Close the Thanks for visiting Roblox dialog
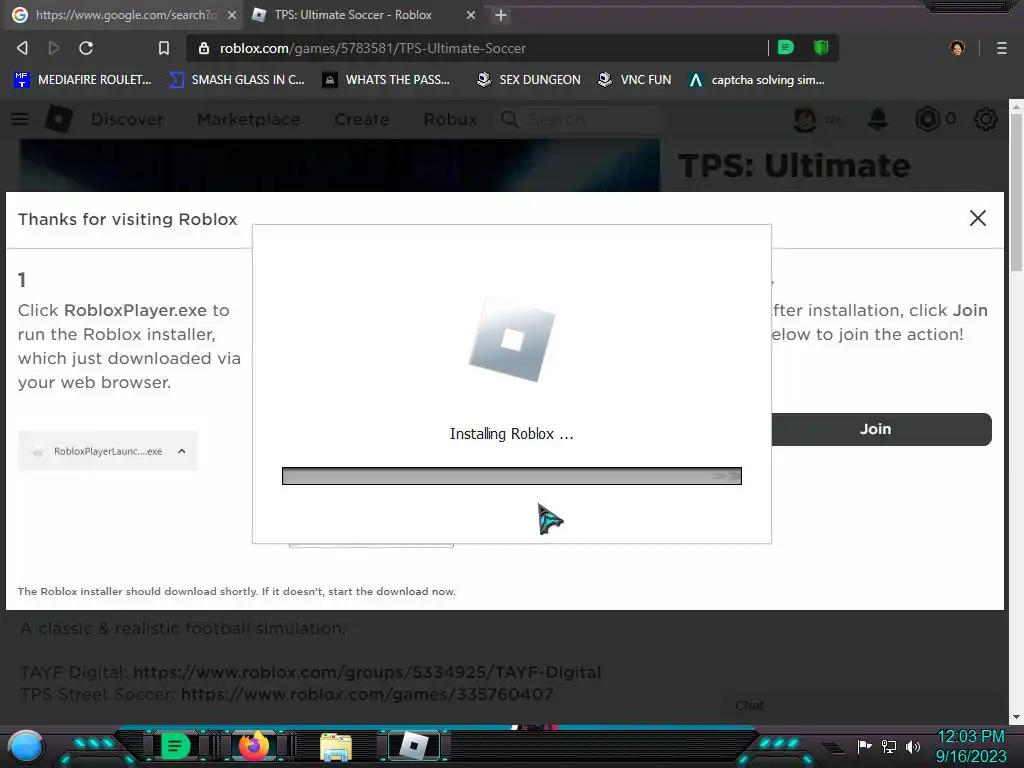The height and width of the screenshot is (768, 1024). pyautogui.click(x=978, y=218)
